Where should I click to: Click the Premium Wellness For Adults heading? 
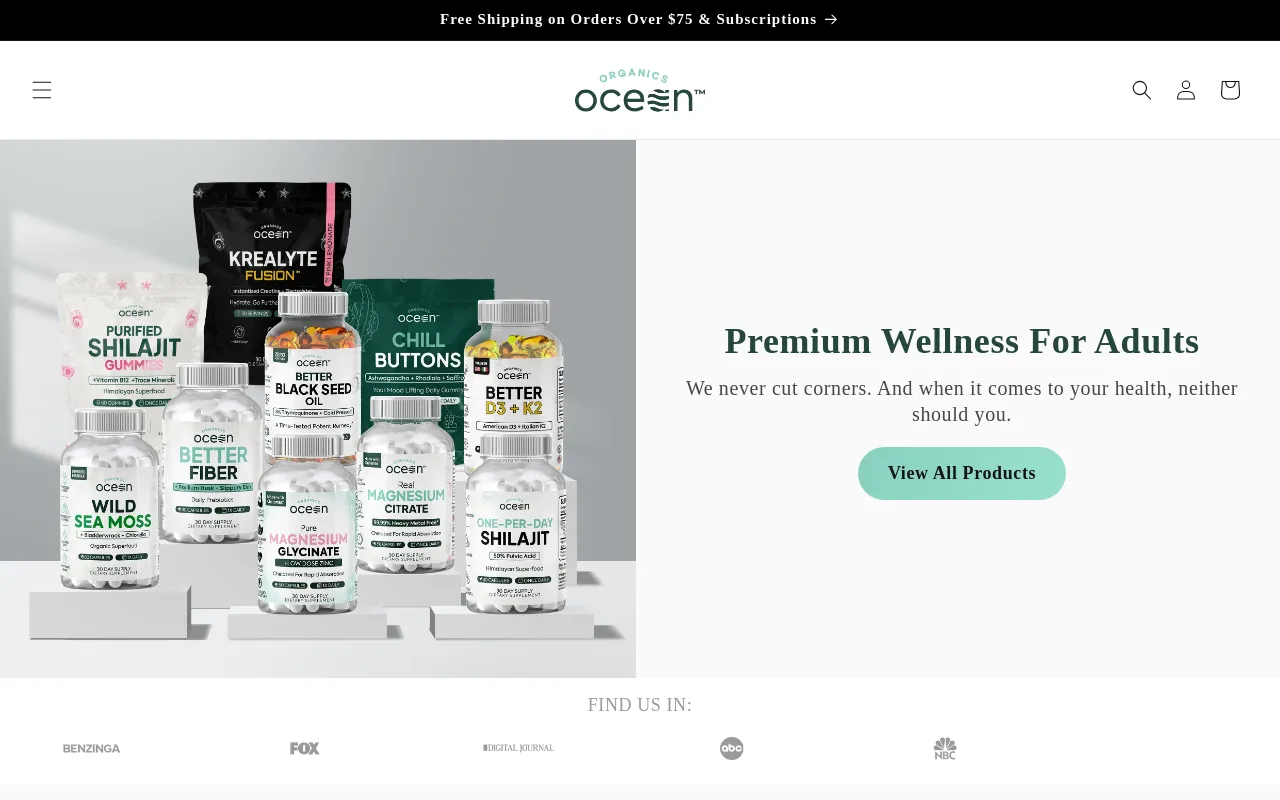[962, 341]
